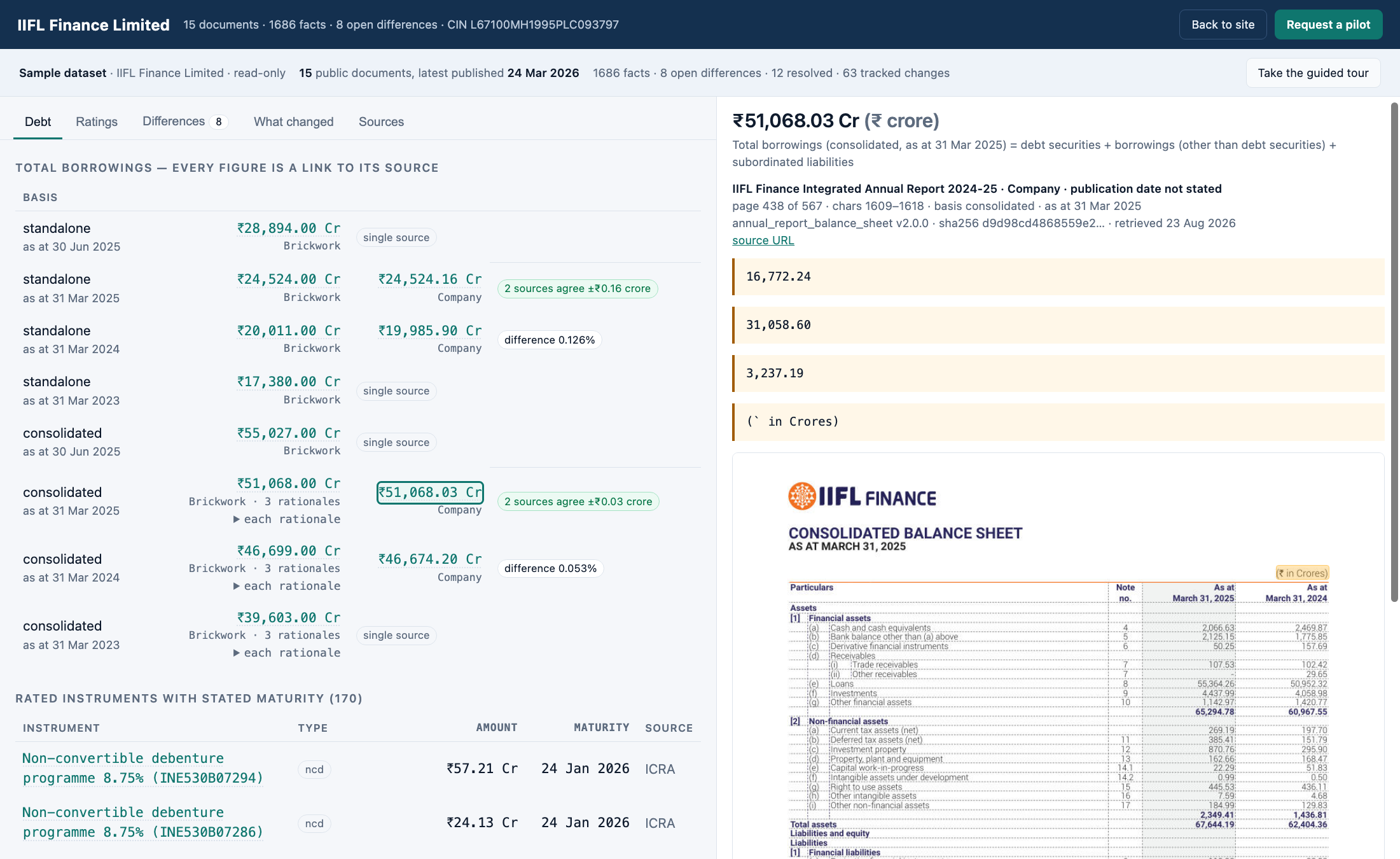Image resolution: width=1400 pixels, height=859 pixels.
Task: Open ₹20,011.00 Cr Brickwork figure
Action: click(x=289, y=330)
